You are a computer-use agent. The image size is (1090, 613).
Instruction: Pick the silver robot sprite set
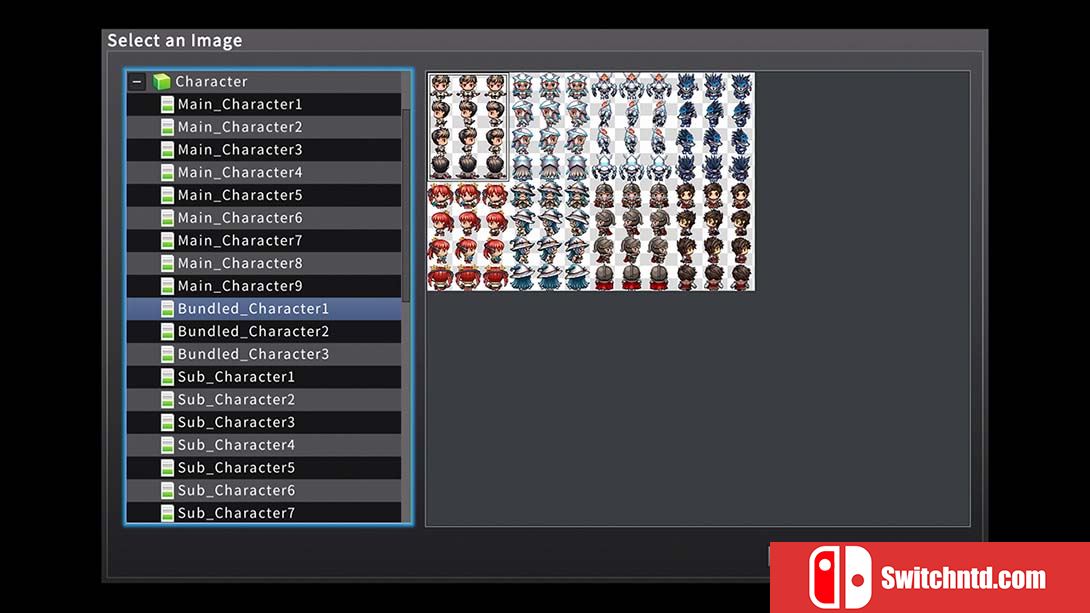click(632, 127)
